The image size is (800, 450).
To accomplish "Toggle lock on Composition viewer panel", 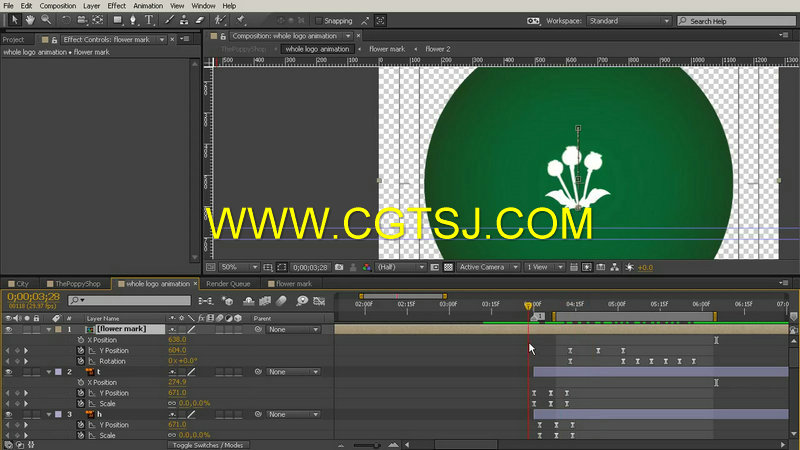I will click(223, 36).
